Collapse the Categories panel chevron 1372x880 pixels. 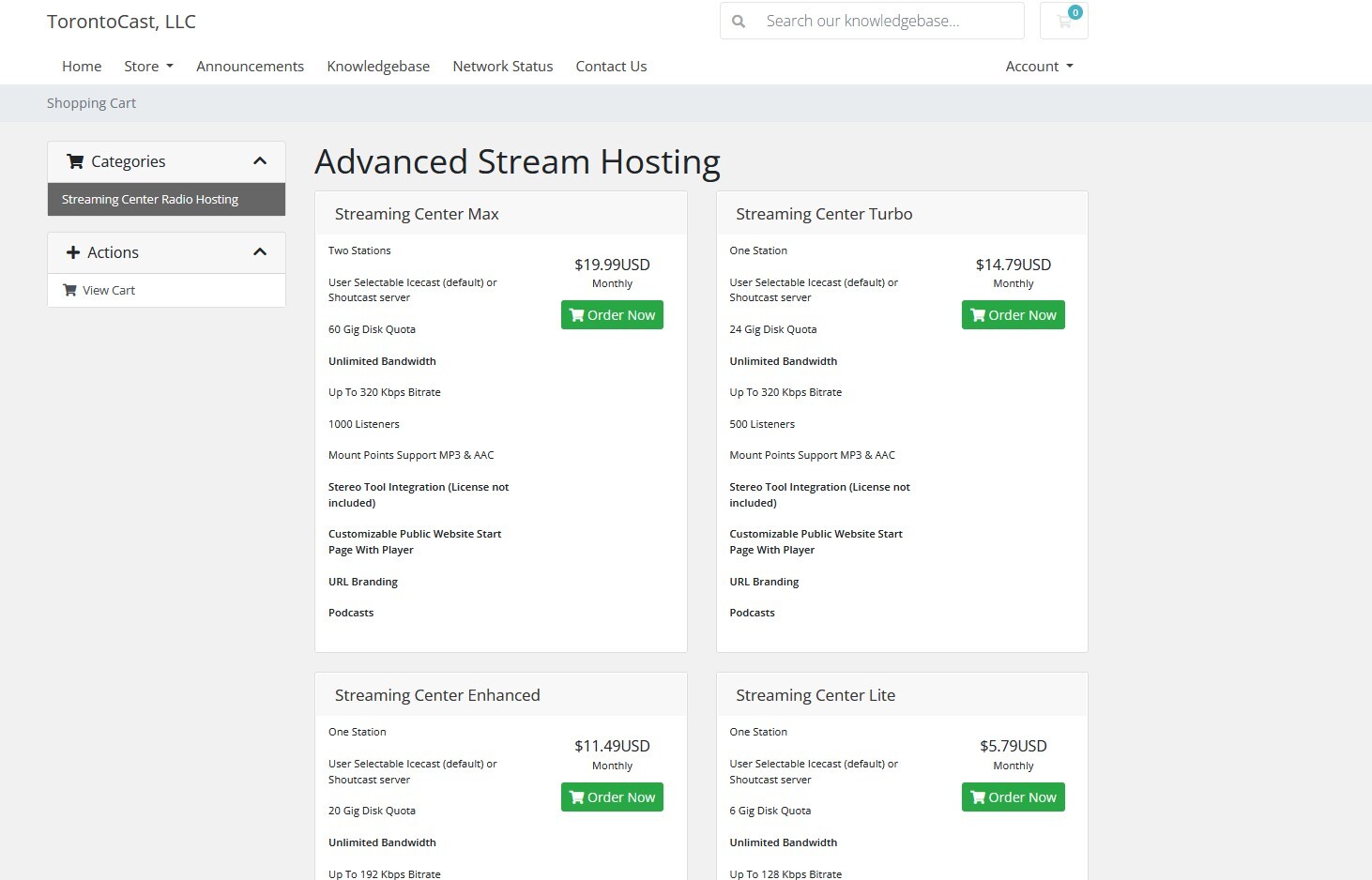click(x=260, y=161)
